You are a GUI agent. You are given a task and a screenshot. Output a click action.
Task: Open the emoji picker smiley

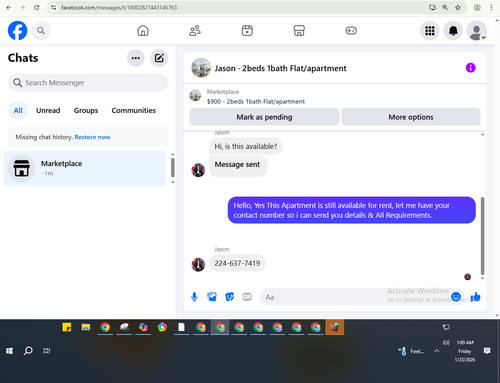coord(456,296)
